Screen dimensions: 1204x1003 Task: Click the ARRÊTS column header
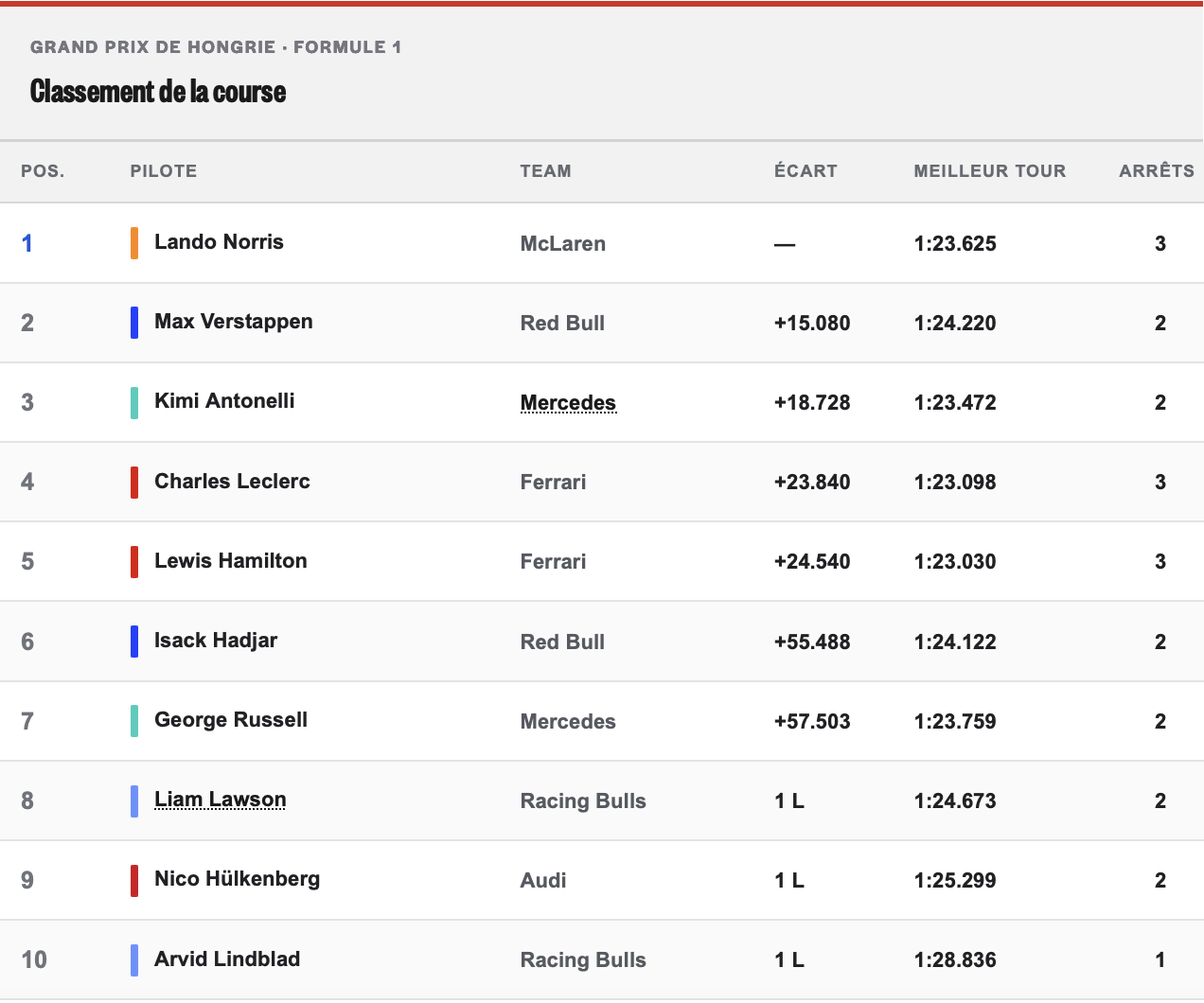tap(1157, 170)
